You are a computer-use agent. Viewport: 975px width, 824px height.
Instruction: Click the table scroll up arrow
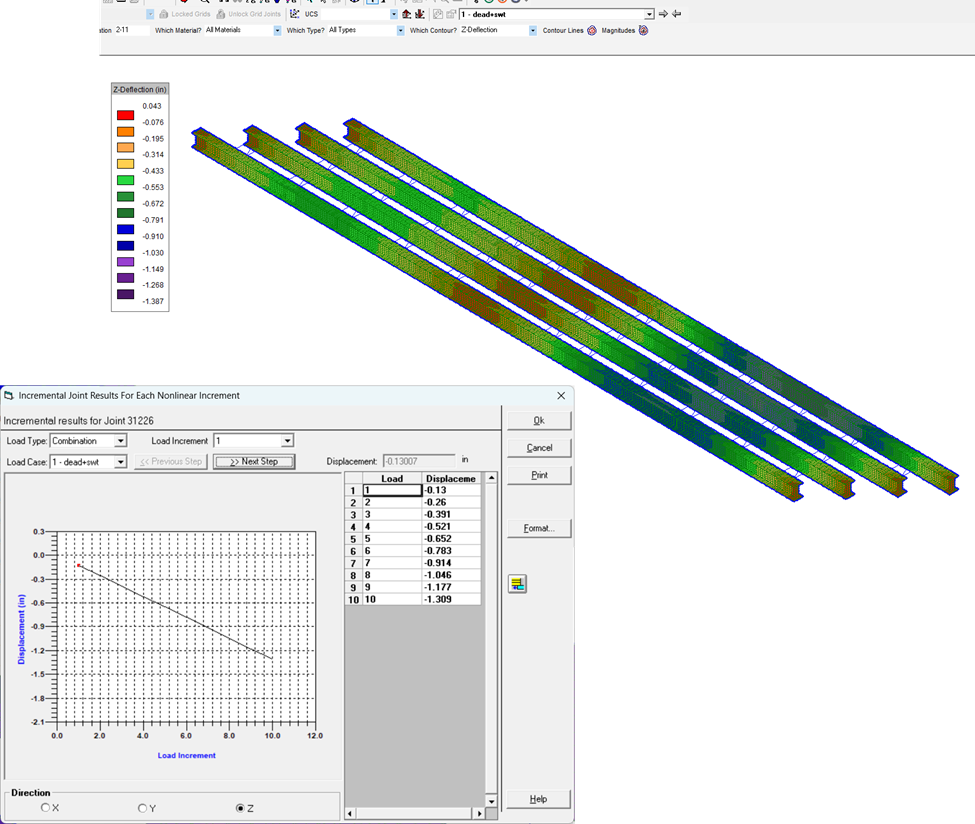tap(491, 478)
